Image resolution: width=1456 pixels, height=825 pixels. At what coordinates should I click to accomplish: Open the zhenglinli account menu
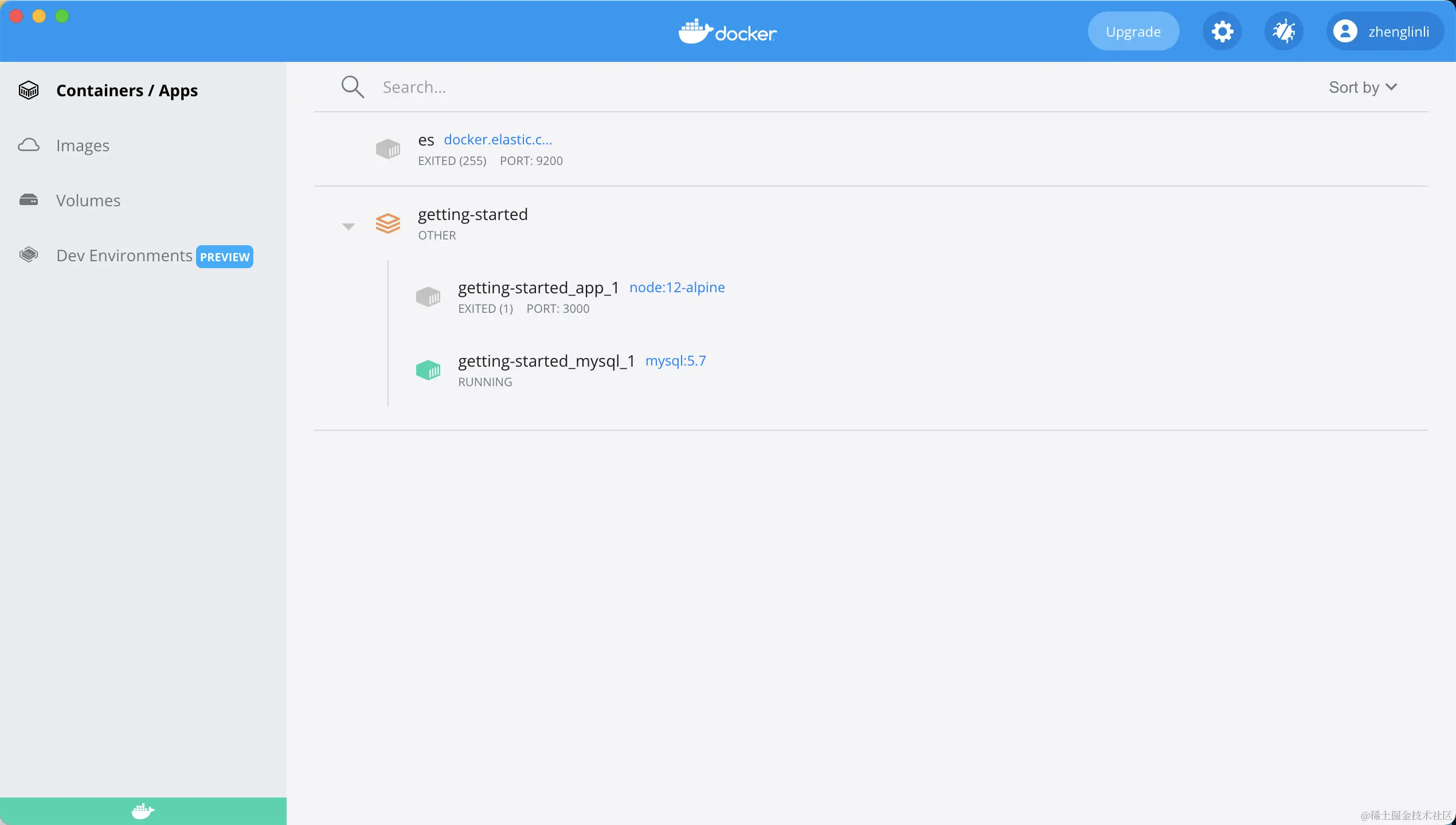point(1398,32)
